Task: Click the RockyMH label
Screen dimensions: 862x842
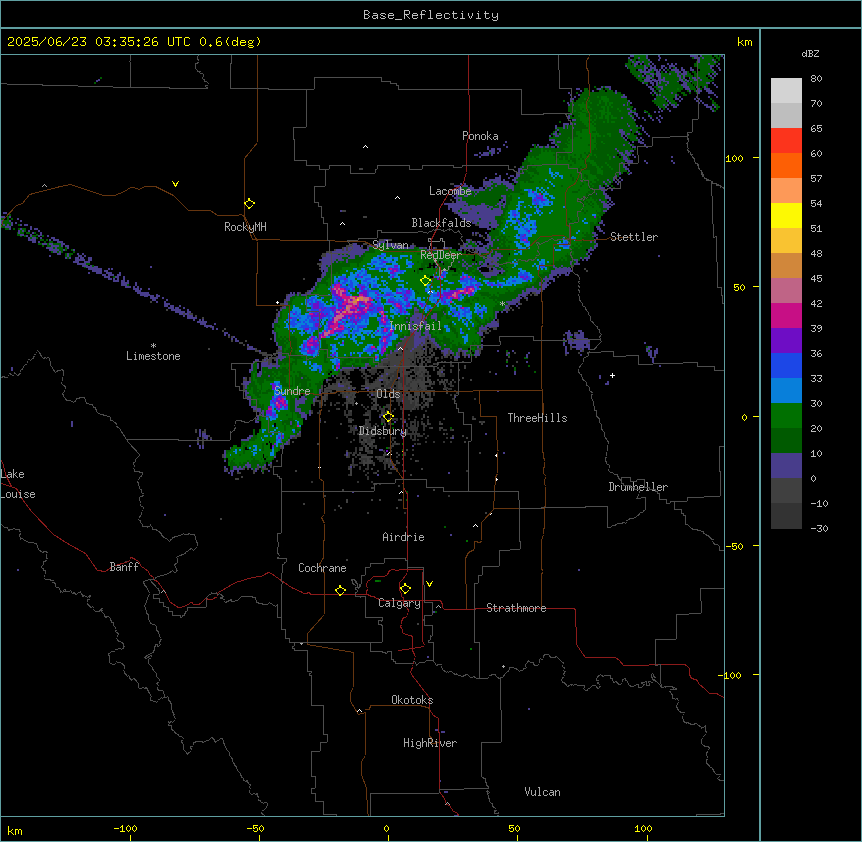Action: point(245,227)
